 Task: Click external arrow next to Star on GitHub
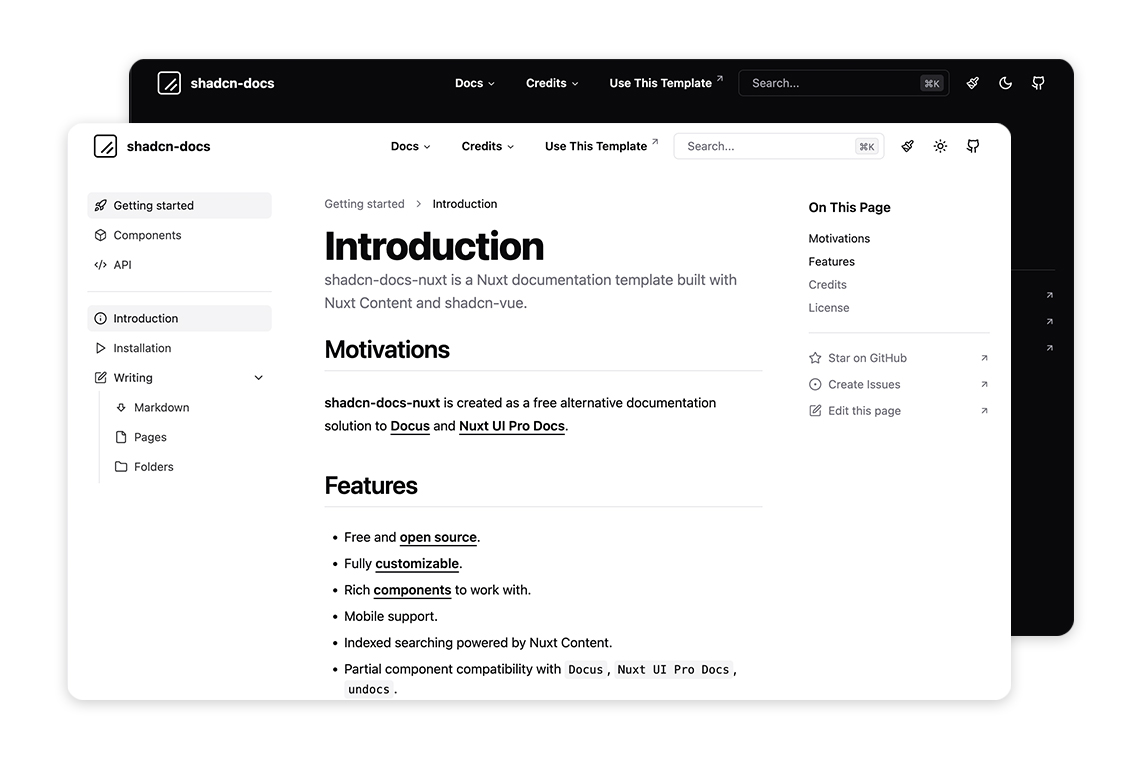[984, 357]
